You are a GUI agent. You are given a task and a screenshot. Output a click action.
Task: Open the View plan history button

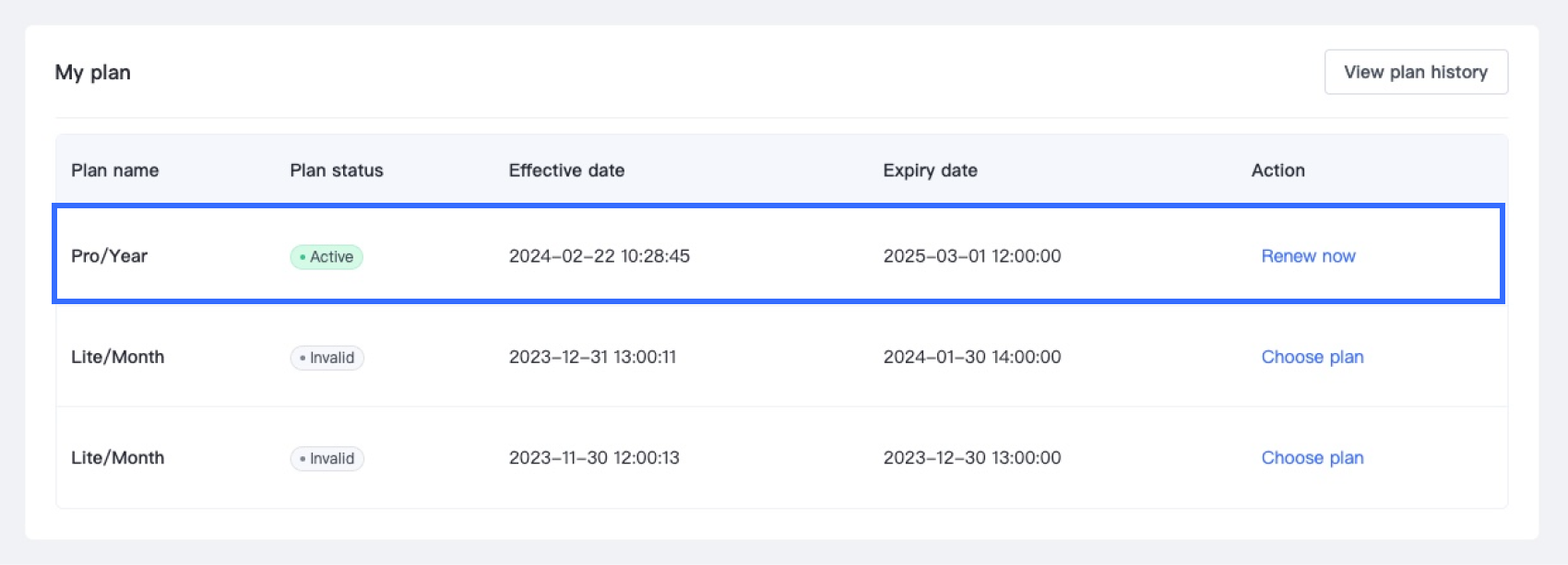tap(1416, 72)
